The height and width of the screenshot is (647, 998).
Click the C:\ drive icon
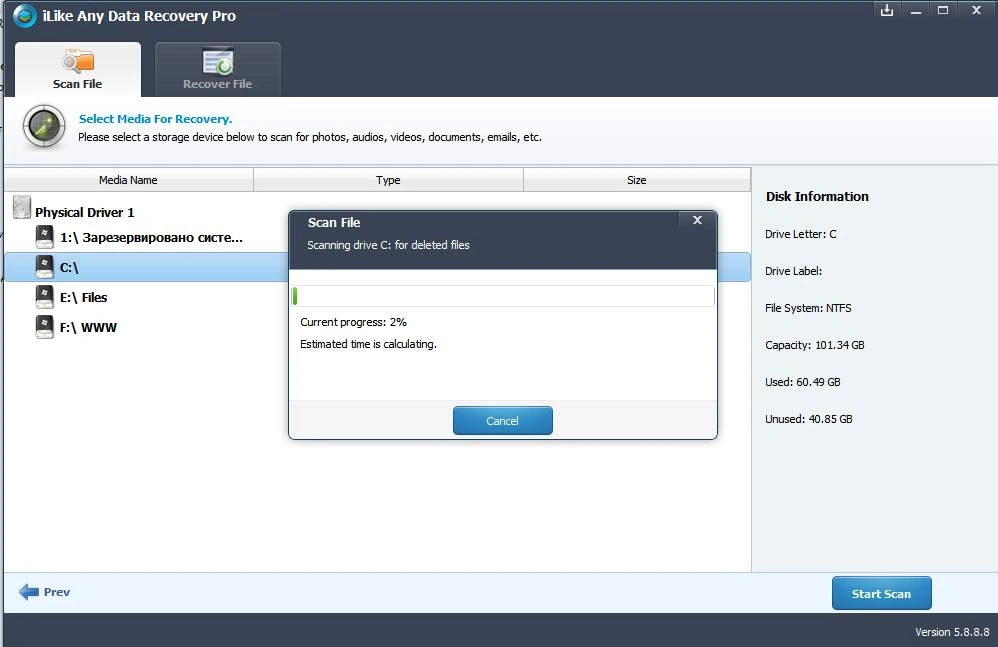[x=45, y=267]
